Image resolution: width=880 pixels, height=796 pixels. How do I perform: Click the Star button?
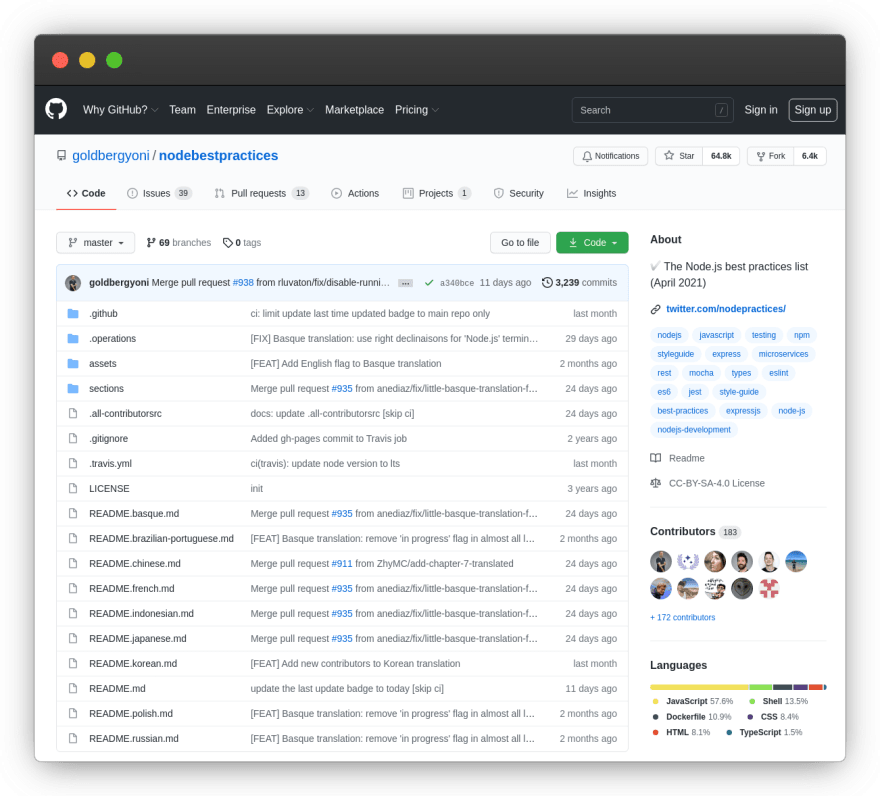click(x=679, y=156)
